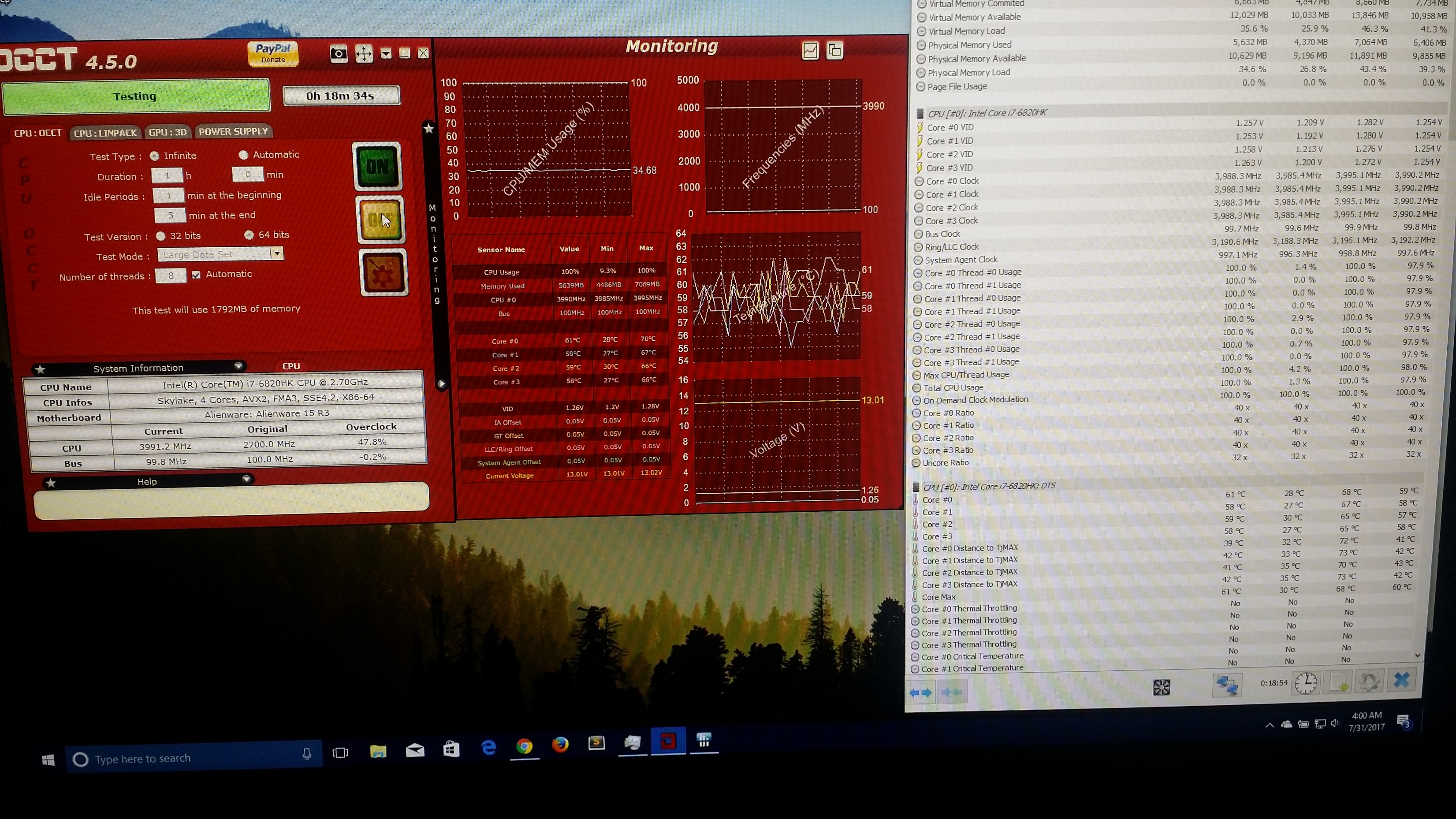Click the Duration minutes input field
The width and height of the screenshot is (1456, 819).
[248, 175]
